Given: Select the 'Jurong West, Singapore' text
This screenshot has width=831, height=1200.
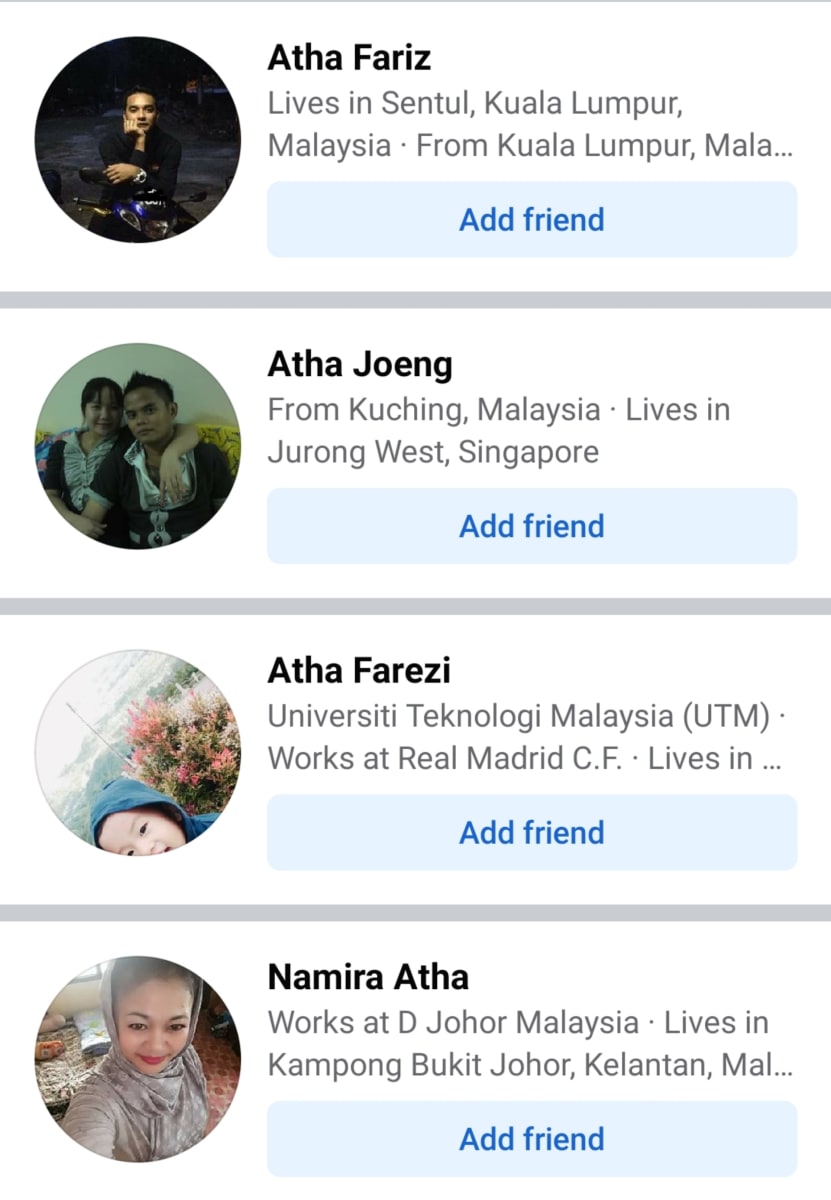Looking at the screenshot, I should (433, 452).
